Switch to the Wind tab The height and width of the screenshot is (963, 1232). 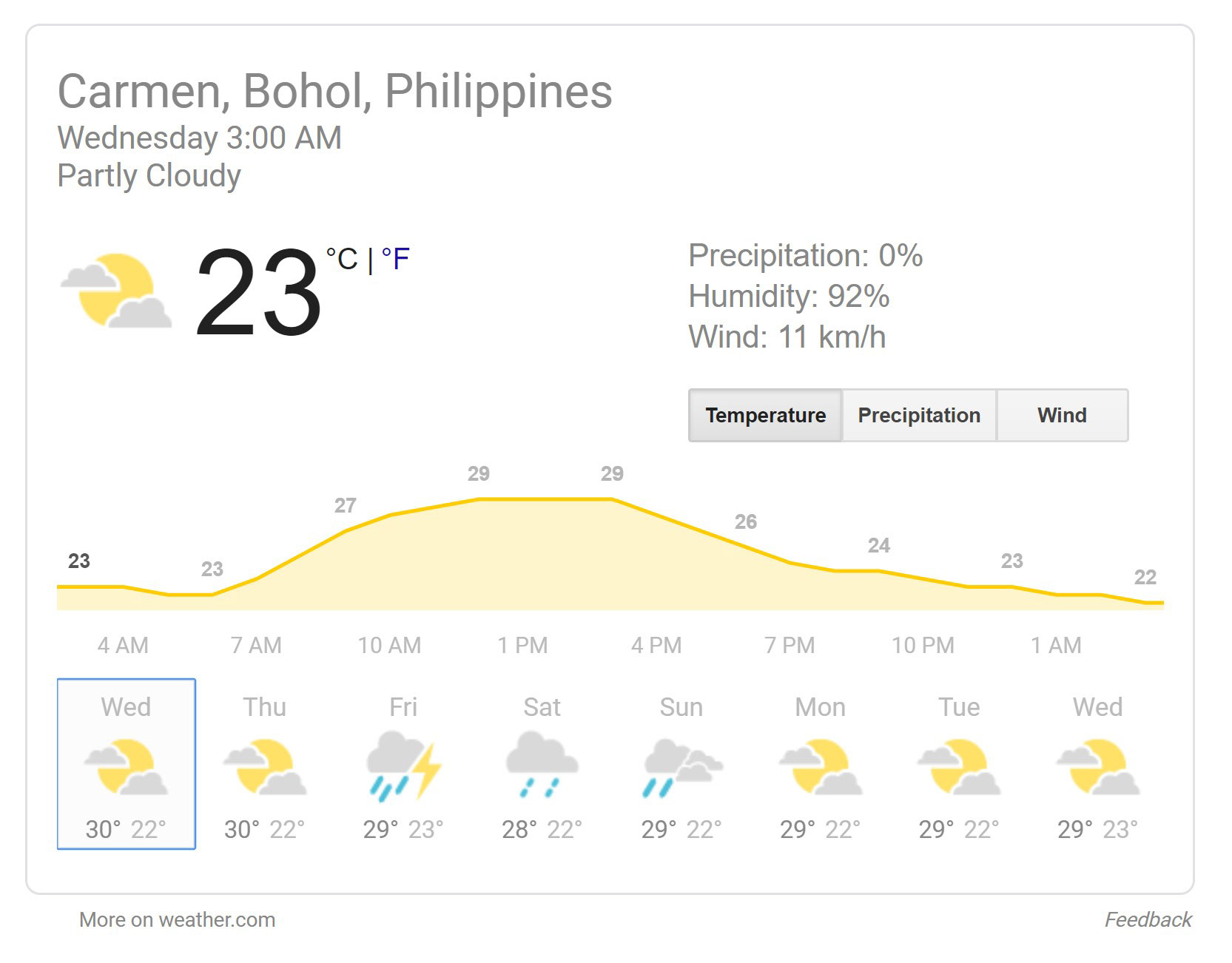coord(1062,416)
